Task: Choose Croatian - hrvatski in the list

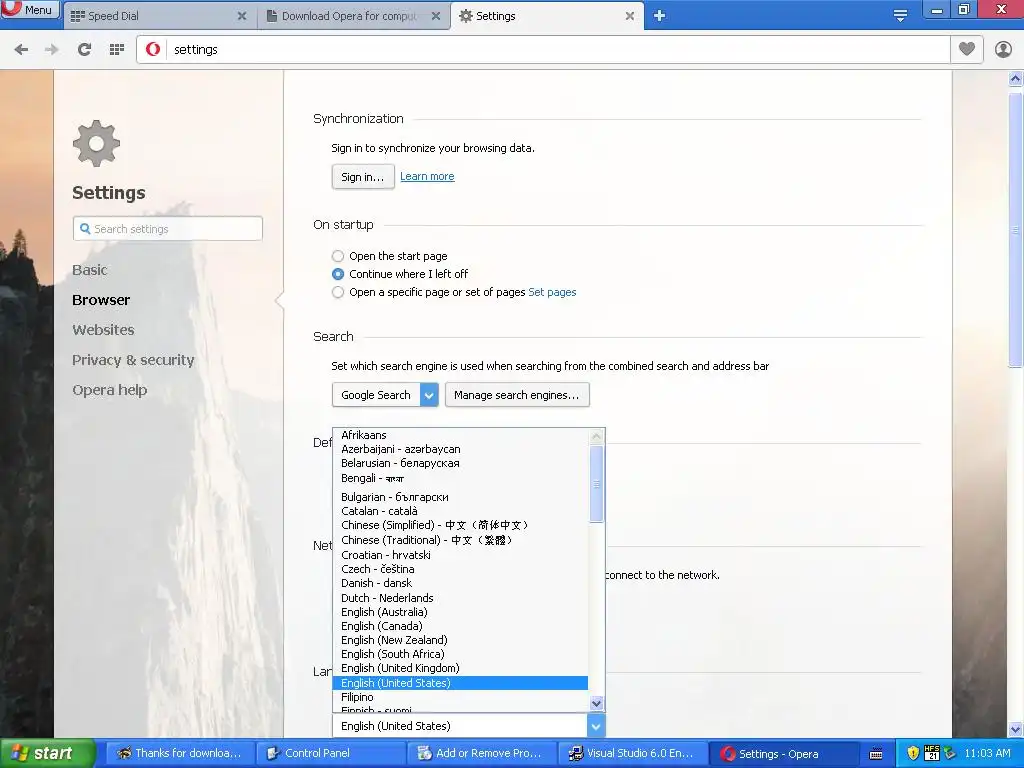Action: (x=460, y=555)
